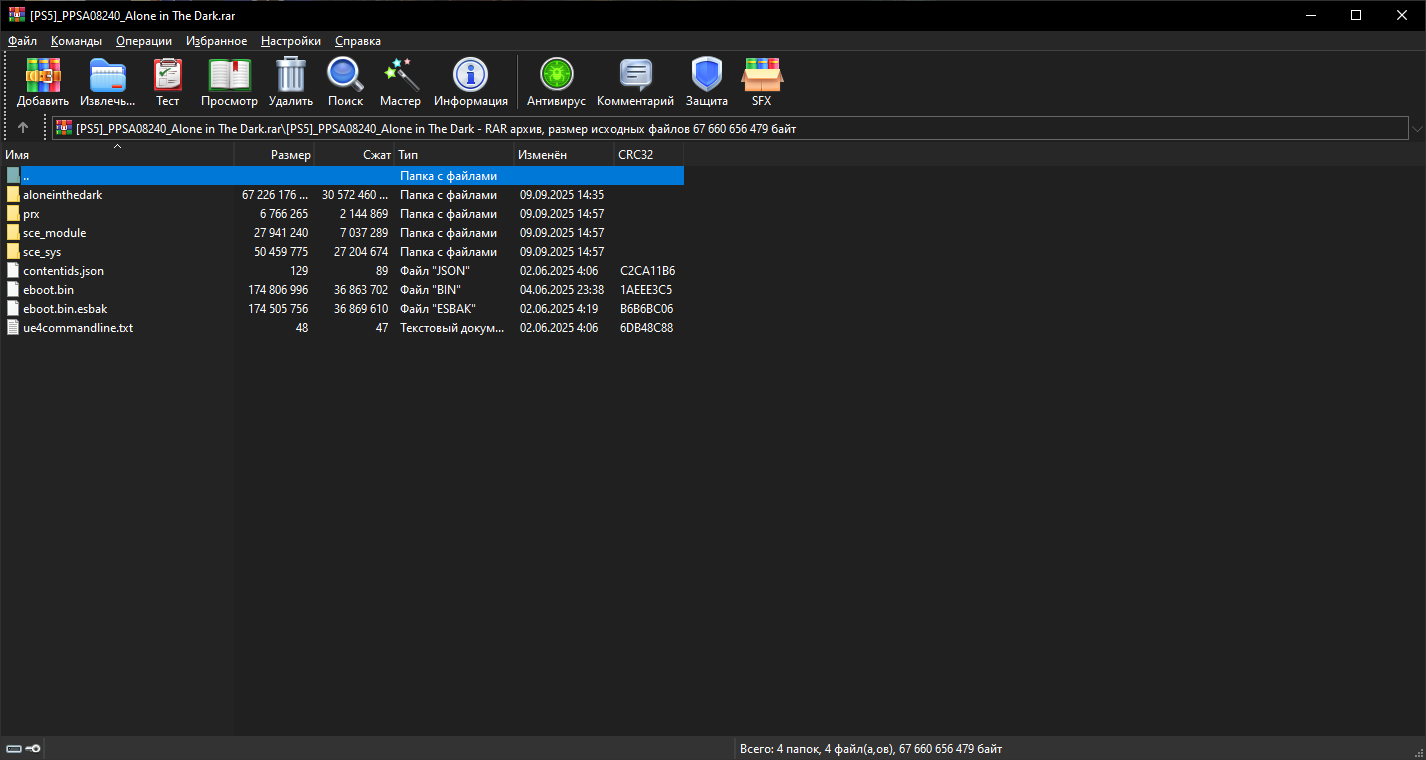Sort by Тип column header
Image resolution: width=1426 pixels, height=760 pixels.
(454, 155)
